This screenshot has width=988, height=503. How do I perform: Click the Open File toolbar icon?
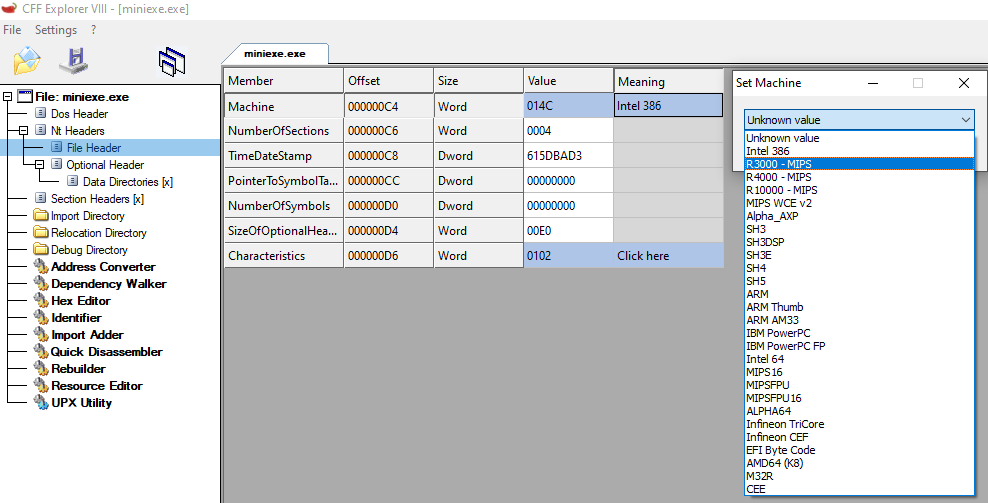(x=27, y=61)
